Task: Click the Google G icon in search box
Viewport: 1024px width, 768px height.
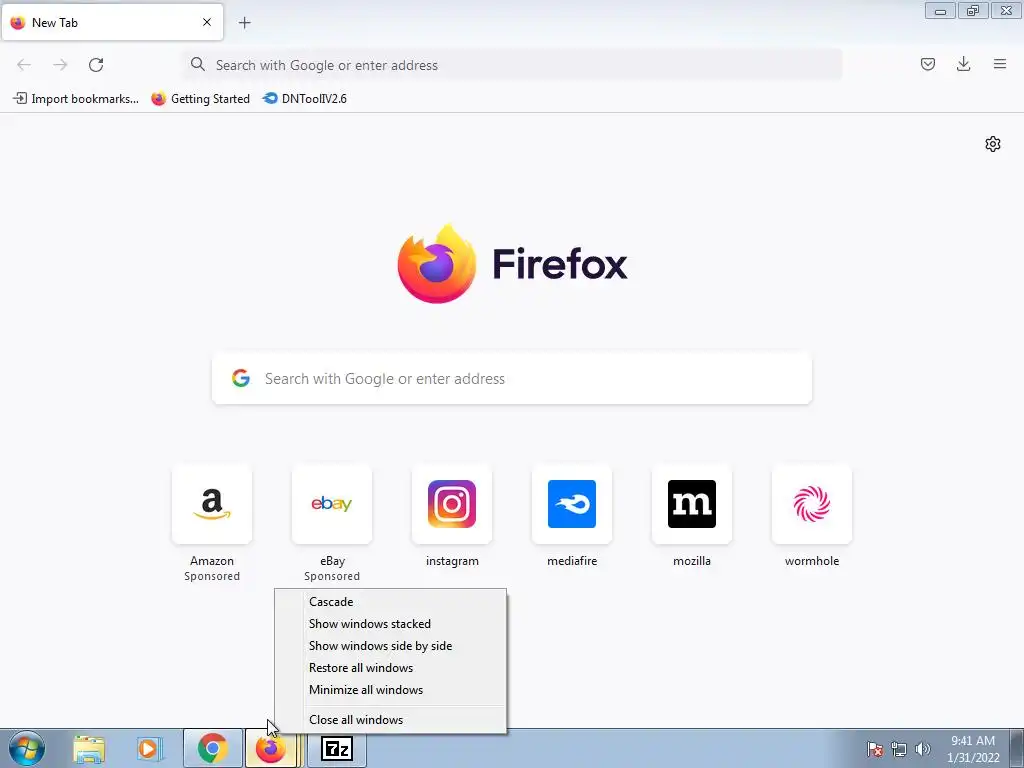Action: pyautogui.click(x=241, y=378)
